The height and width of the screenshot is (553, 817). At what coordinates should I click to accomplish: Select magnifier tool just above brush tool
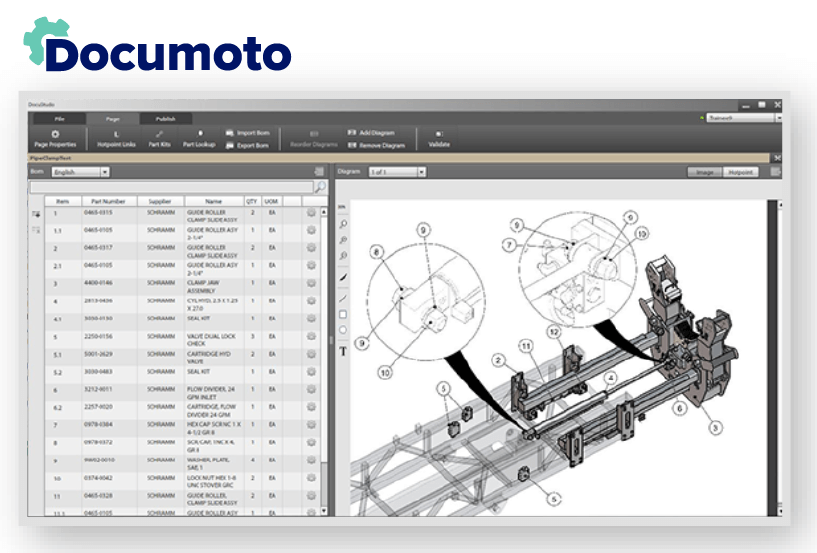(x=343, y=256)
